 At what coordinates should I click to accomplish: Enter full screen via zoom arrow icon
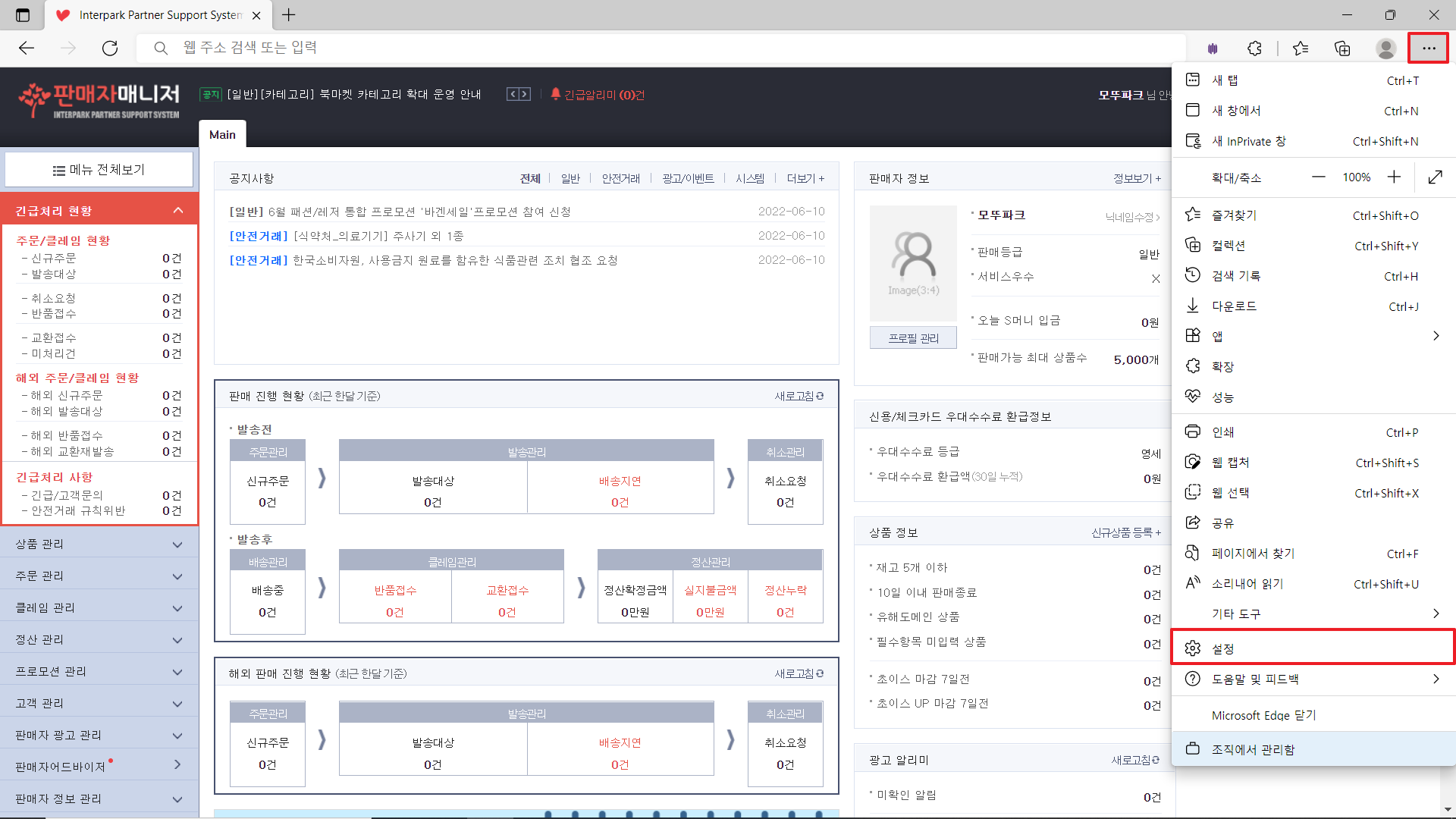coord(1435,177)
